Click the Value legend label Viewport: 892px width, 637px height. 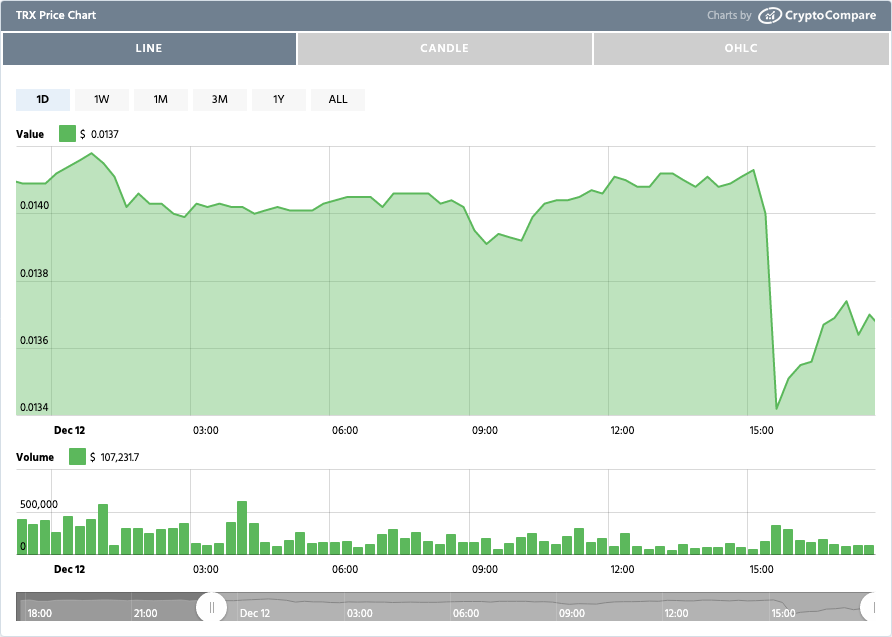coord(30,134)
